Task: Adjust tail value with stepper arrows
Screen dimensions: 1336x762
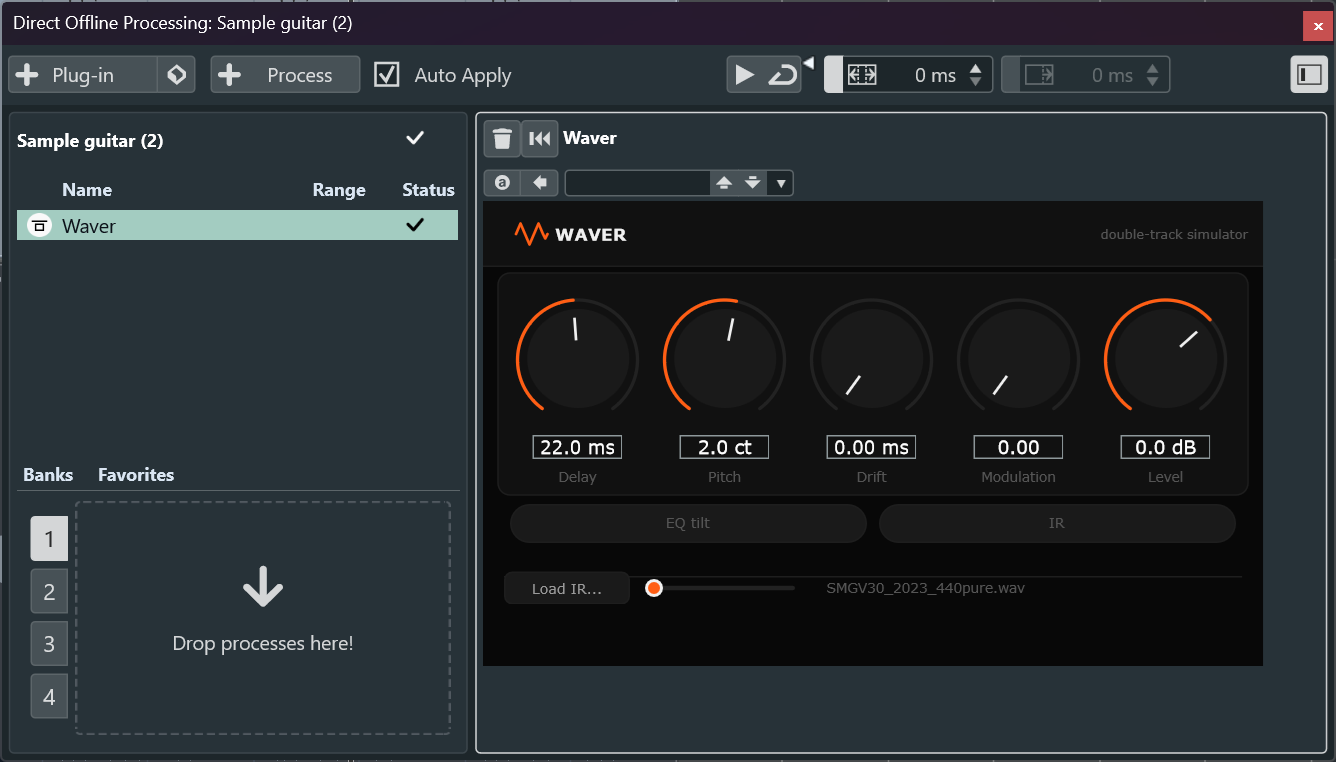Action: pos(1153,75)
